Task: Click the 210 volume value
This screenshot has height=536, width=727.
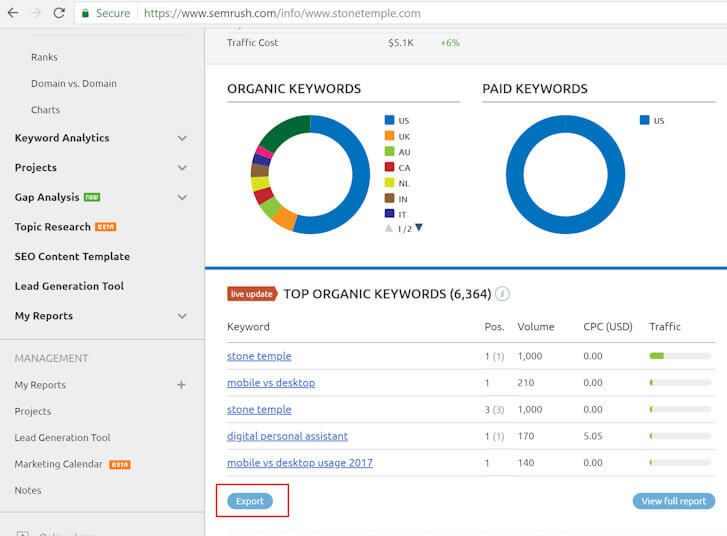Action: point(526,383)
